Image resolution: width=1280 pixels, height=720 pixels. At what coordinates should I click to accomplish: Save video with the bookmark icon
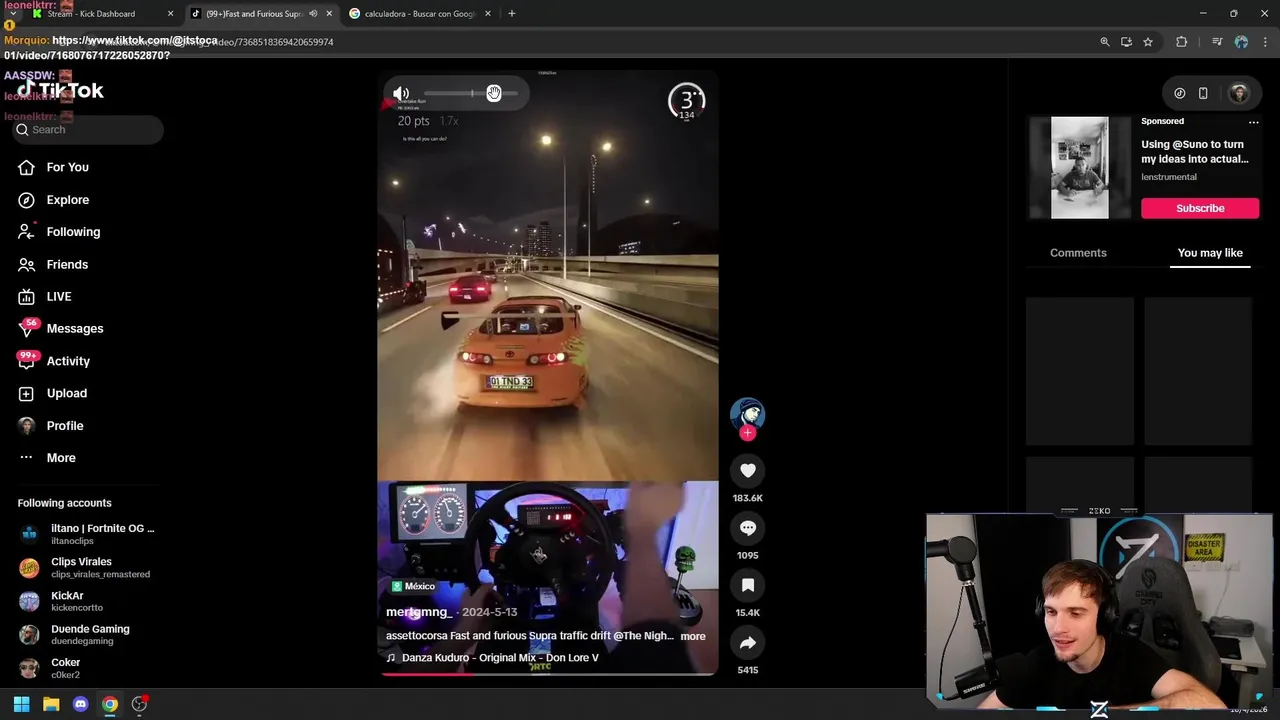(747, 585)
